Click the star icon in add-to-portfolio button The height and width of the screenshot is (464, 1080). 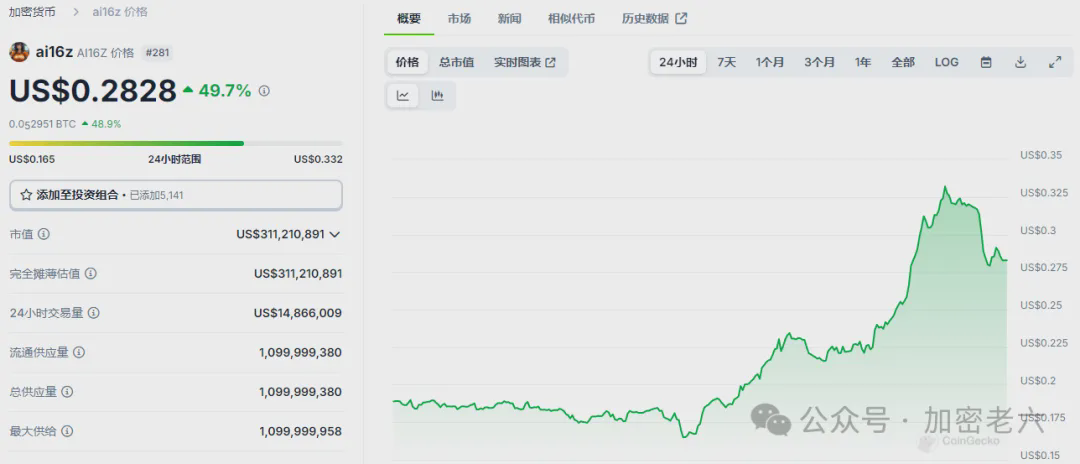(26, 195)
